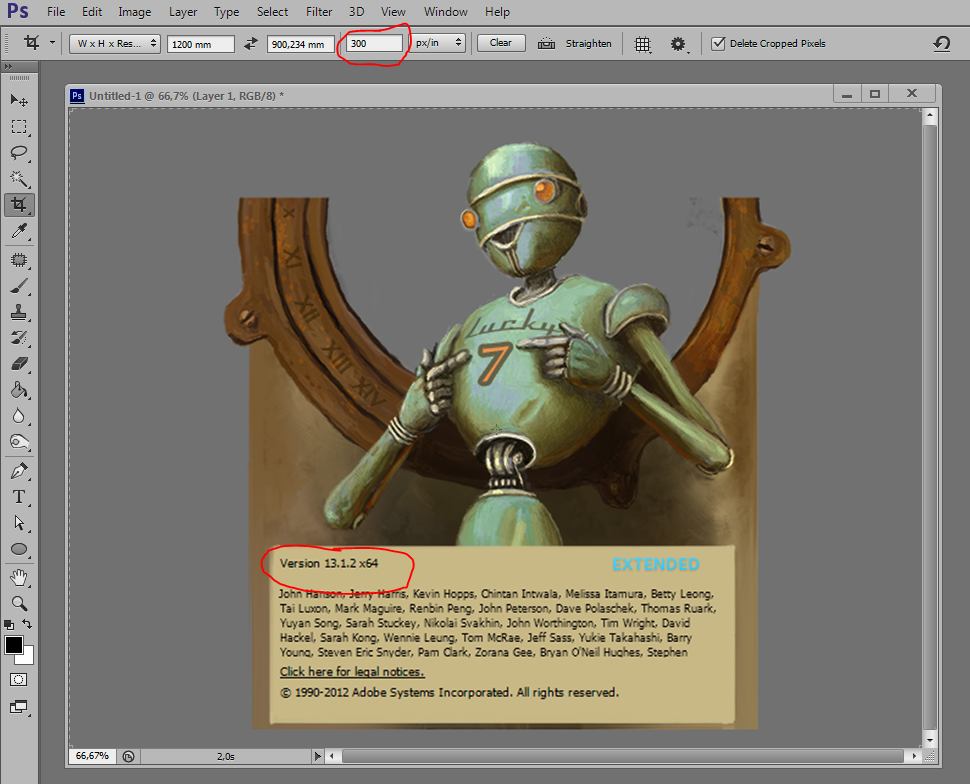Reset the crop box with undo arrow

pyautogui.click(x=942, y=43)
